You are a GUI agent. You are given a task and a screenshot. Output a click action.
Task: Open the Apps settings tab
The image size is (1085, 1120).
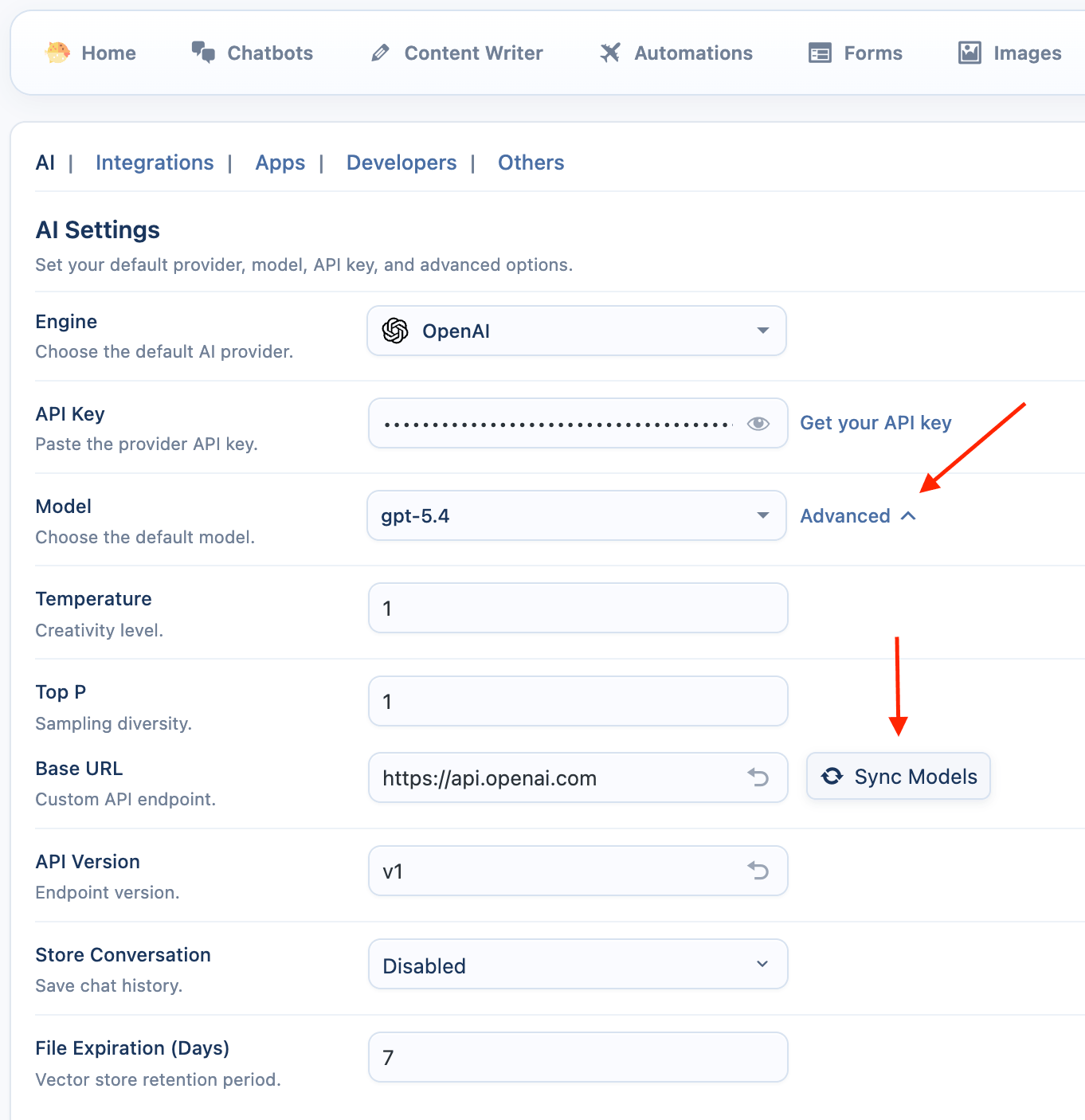tap(280, 163)
